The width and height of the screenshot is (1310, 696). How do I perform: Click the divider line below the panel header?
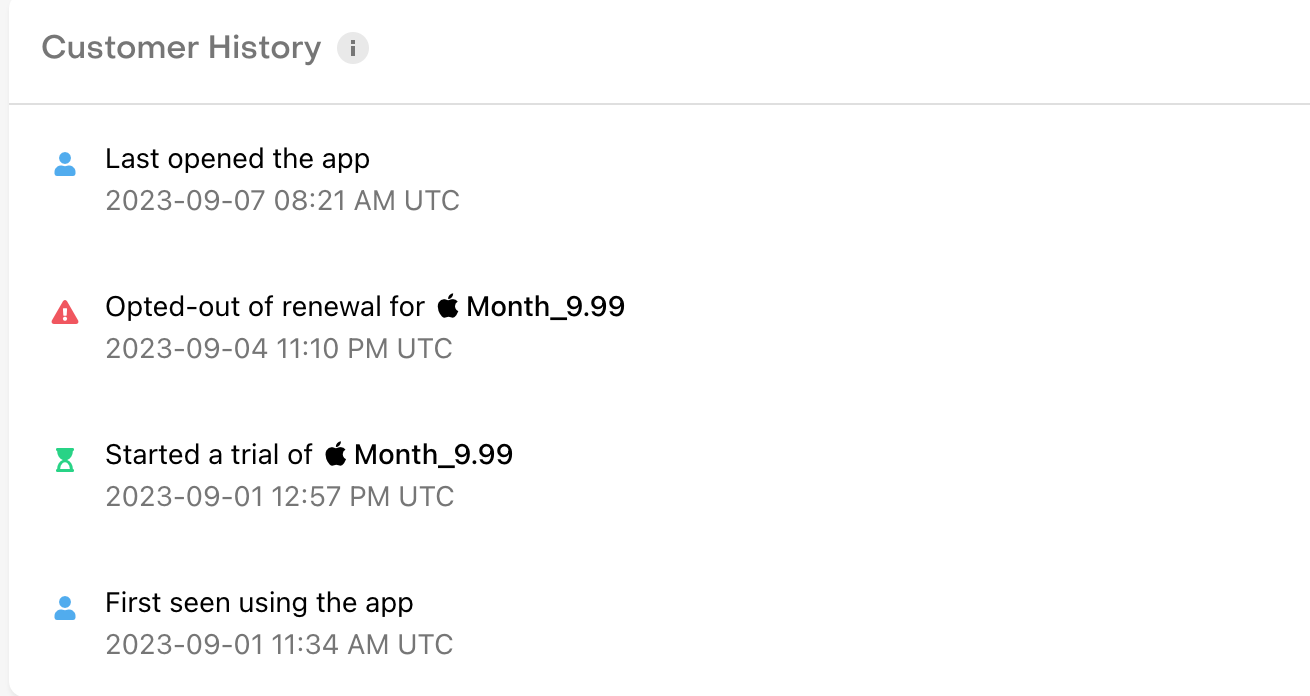[x=660, y=104]
